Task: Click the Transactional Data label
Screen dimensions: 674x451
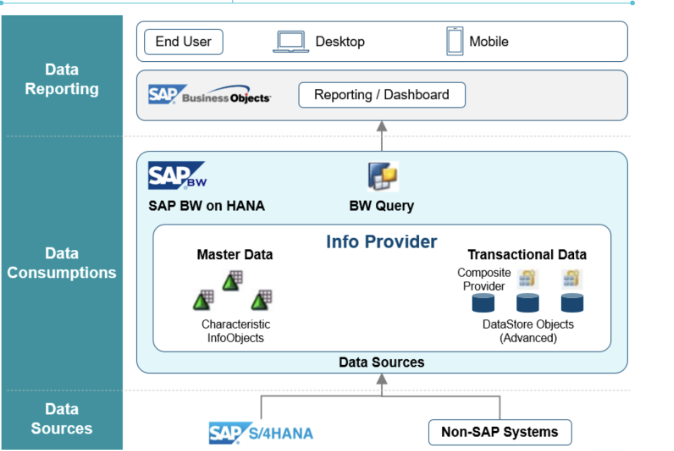Action: (x=526, y=255)
